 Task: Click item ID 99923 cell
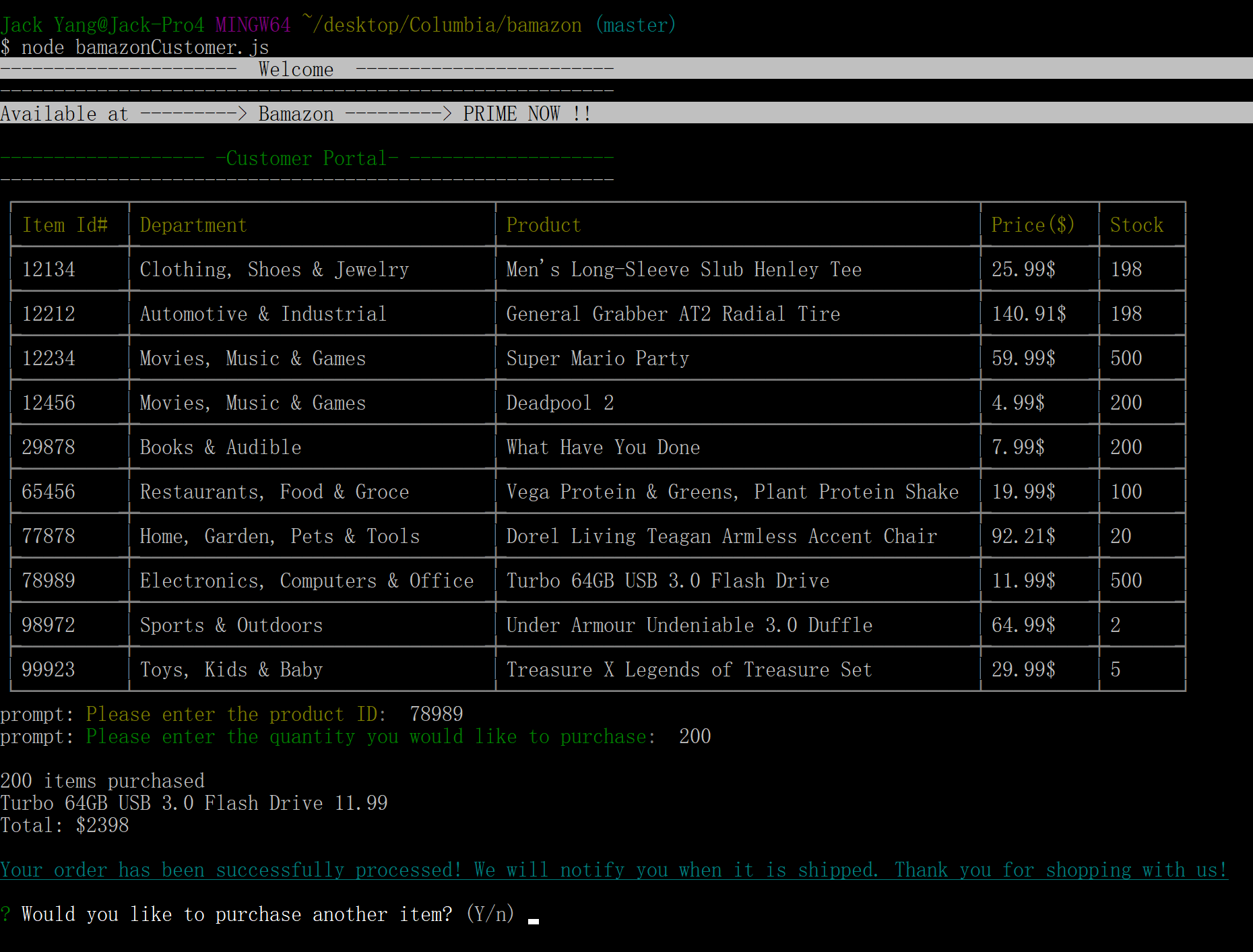coord(49,670)
